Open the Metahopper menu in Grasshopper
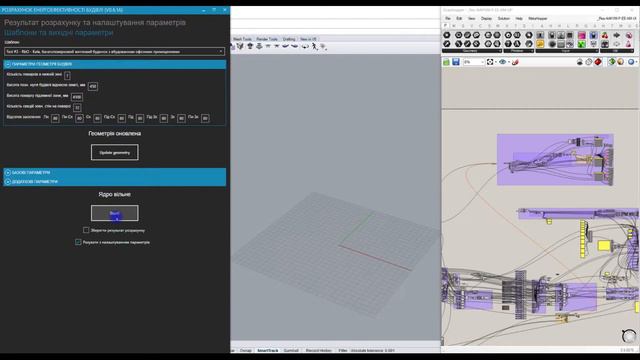The height and width of the screenshot is (360, 640). coord(538,19)
